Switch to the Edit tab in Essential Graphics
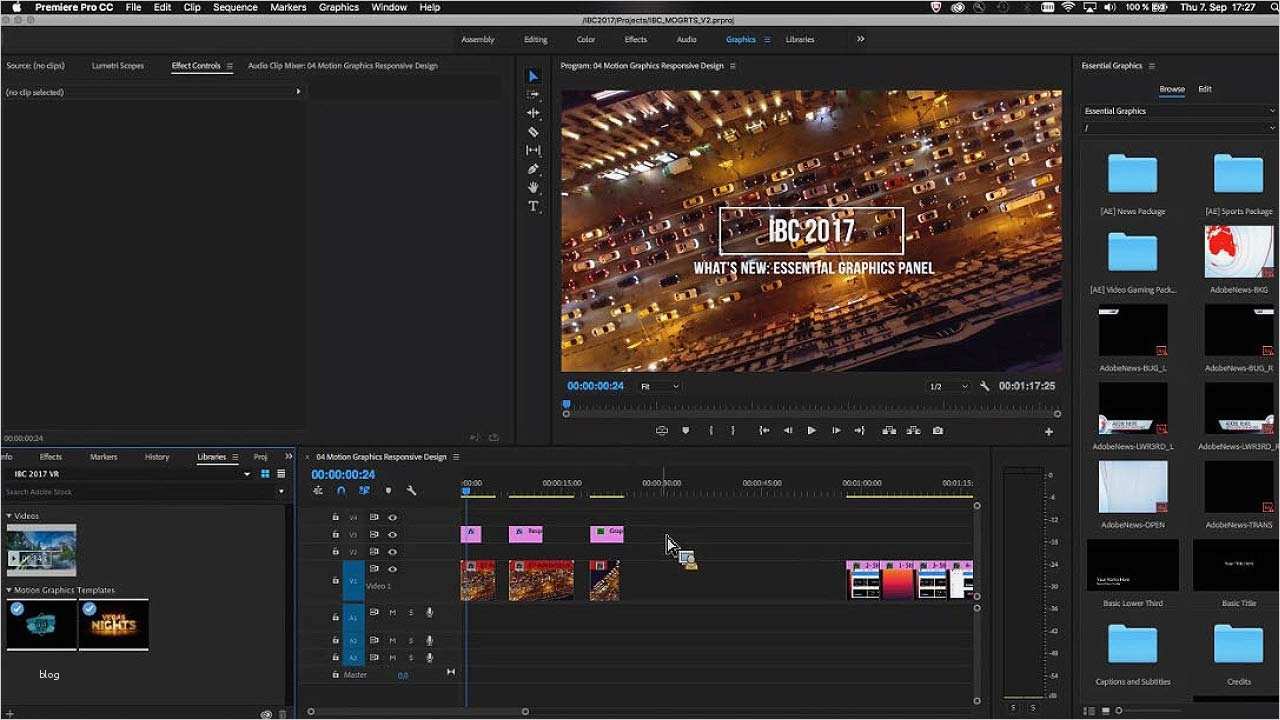This screenshot has width=1280, height=720. coord(1205,88)
